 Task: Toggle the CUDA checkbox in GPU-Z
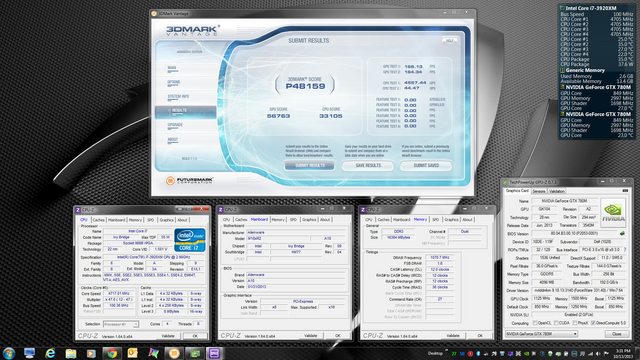pyautogui.click(x=556, y=323)
